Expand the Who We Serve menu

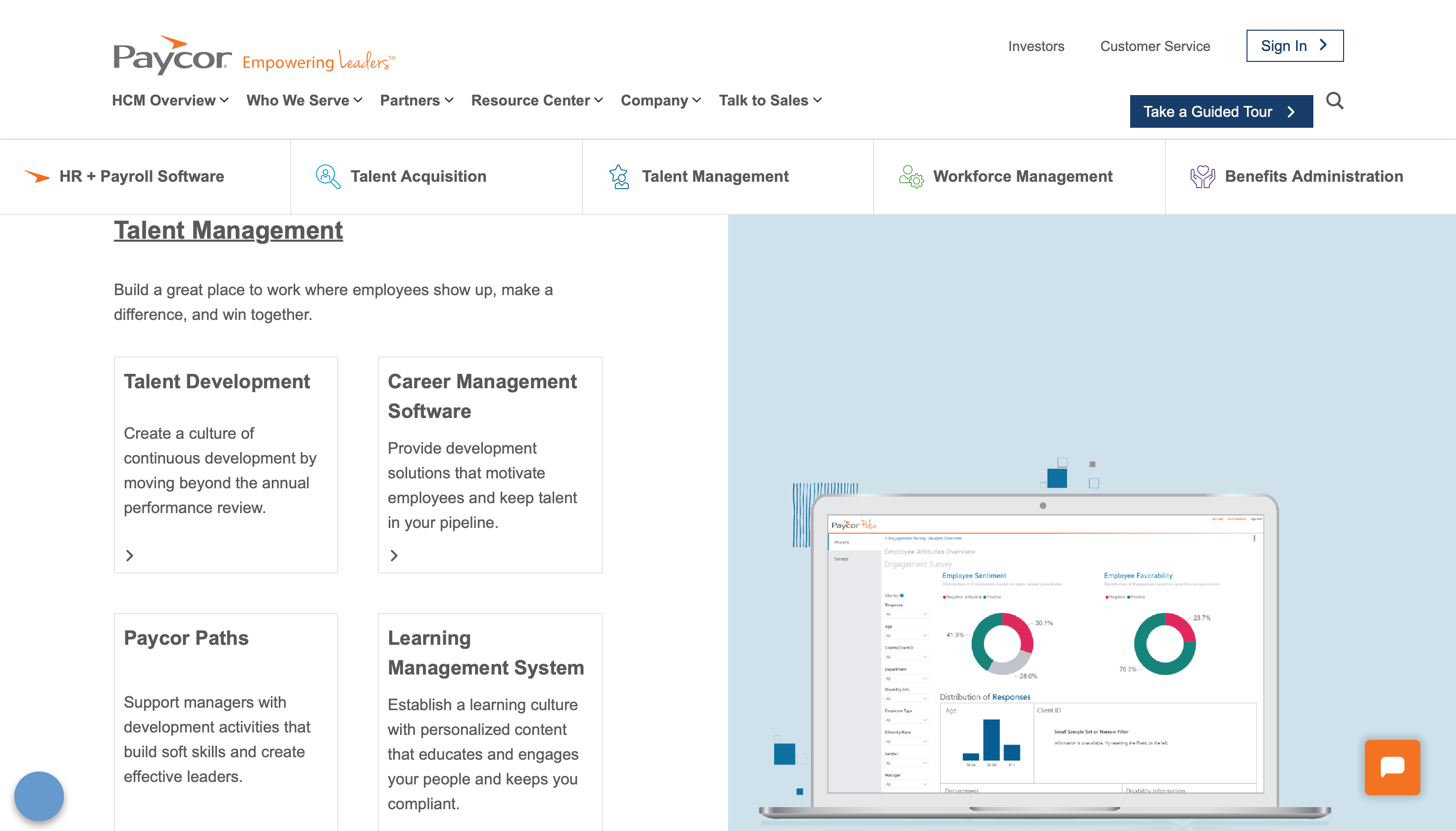tap(304, 101)
